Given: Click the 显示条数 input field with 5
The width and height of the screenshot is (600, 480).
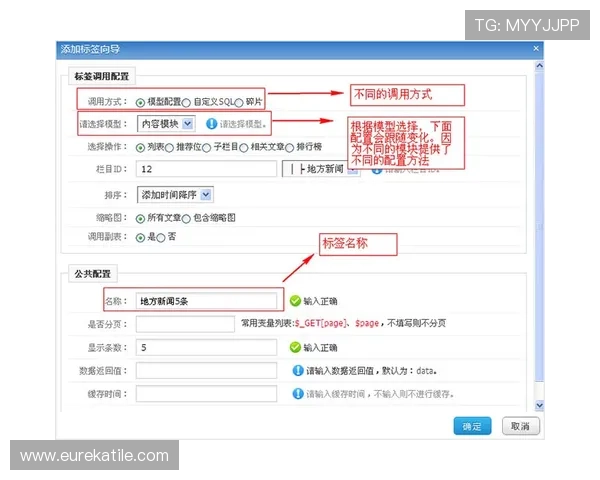Looking at the screenshot, I should click(206, 347).
